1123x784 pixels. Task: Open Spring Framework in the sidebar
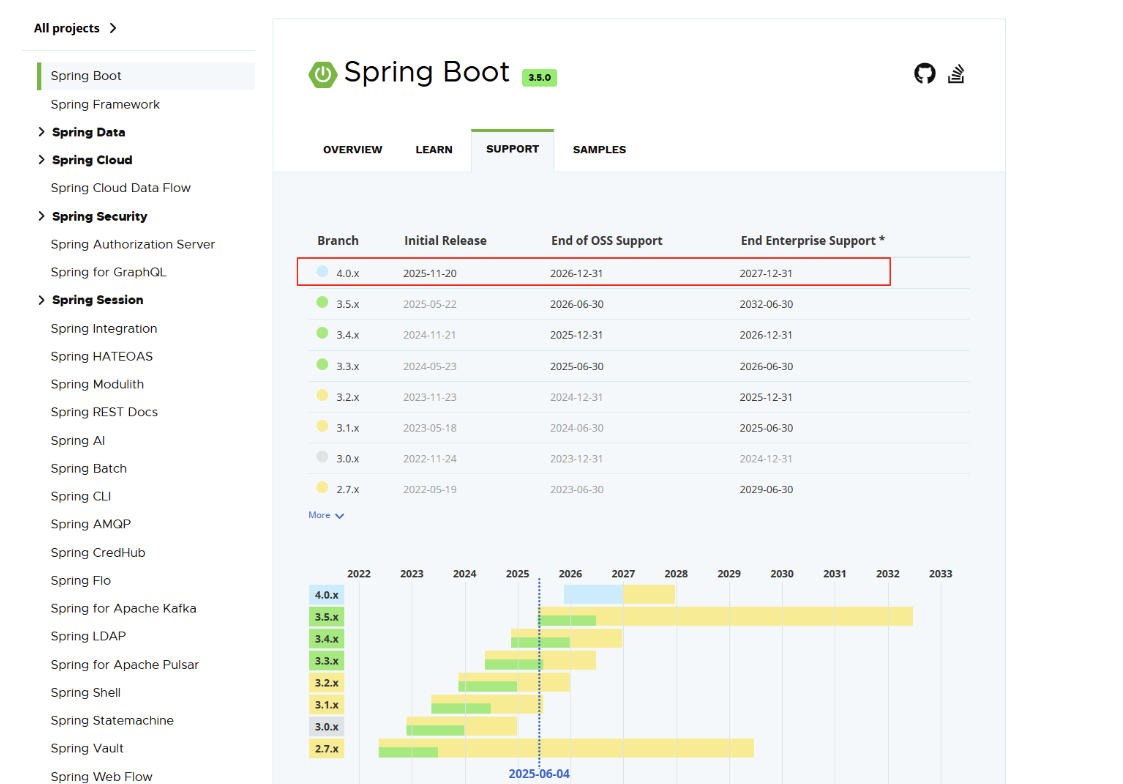coord(105,105)
